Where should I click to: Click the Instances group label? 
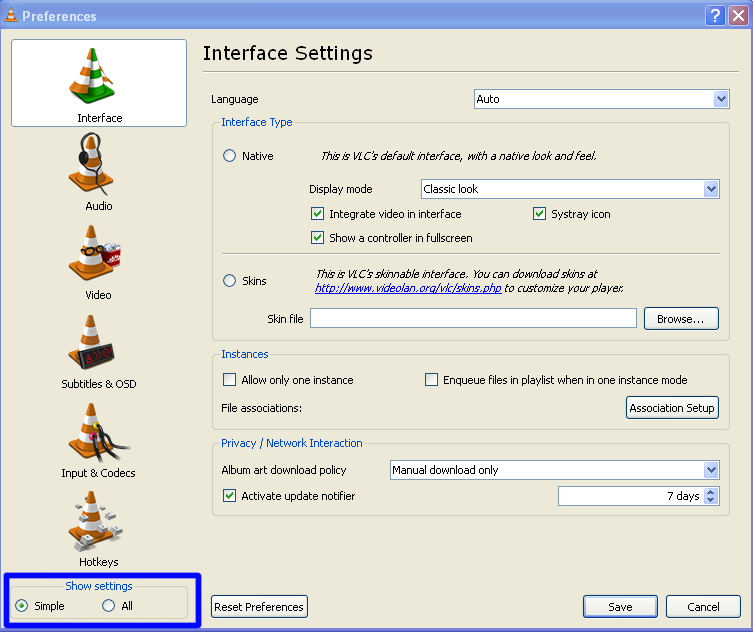[244, 354]
